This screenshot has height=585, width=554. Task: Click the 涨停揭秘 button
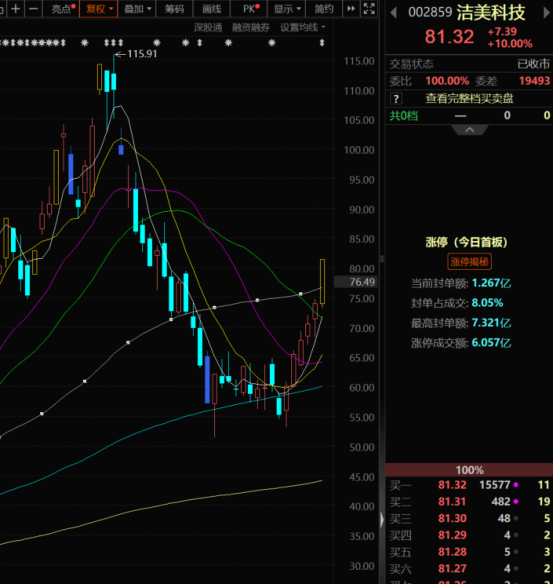coord(469,262)
